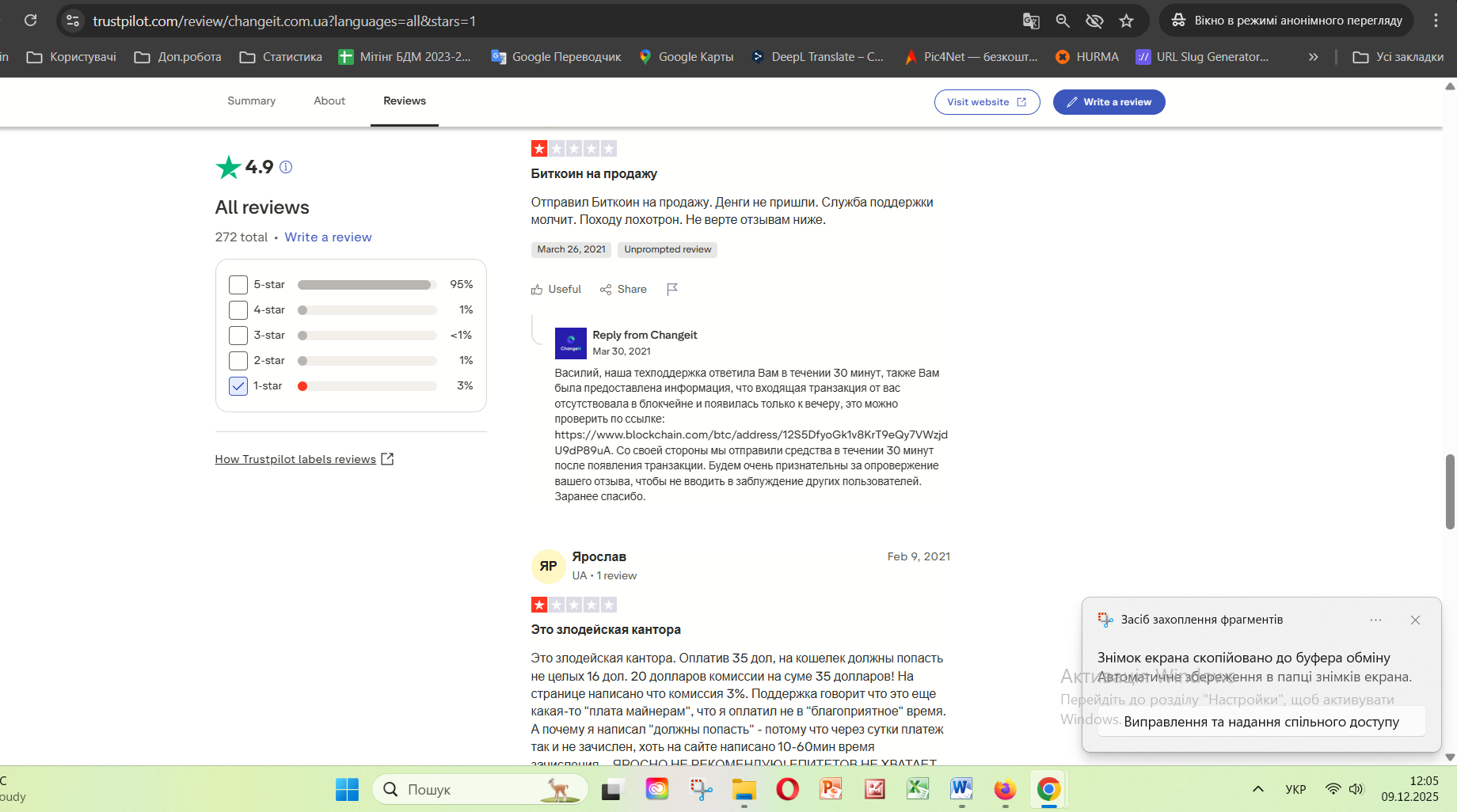
Task: Click the taskbar Пошук search box
Action: pos(480,789)
